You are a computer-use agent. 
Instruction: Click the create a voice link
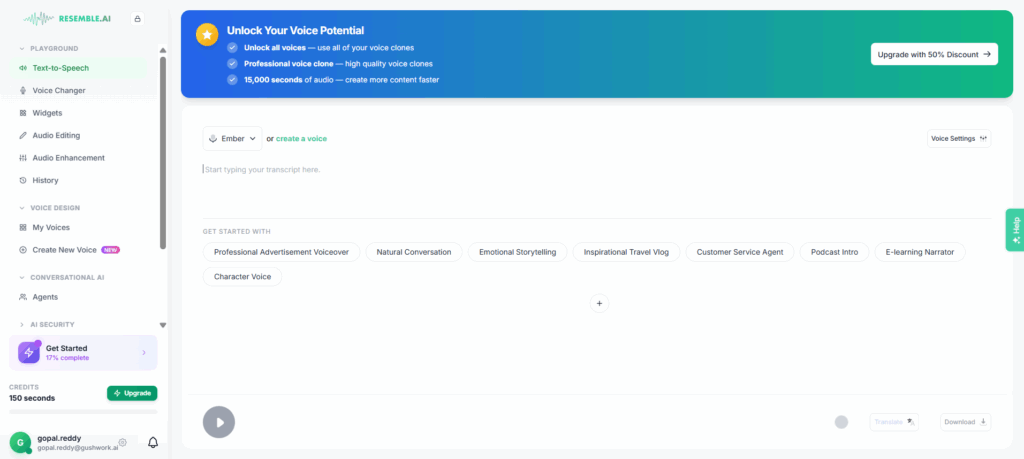click(x=301, y=138)
